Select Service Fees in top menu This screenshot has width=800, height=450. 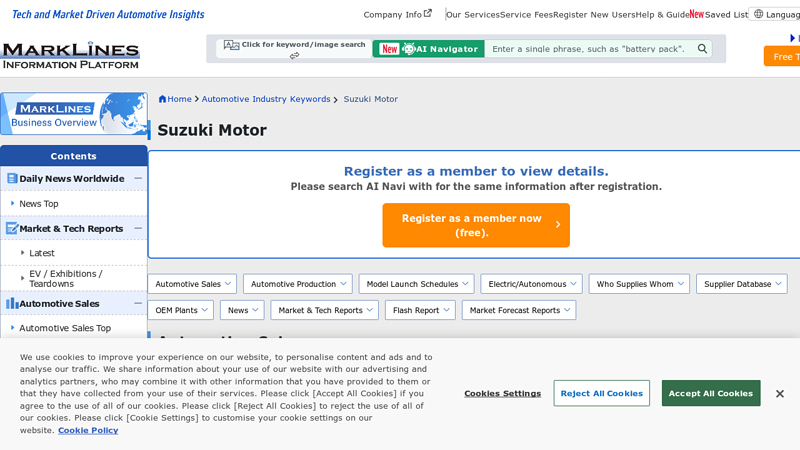[x=526, y=15]
